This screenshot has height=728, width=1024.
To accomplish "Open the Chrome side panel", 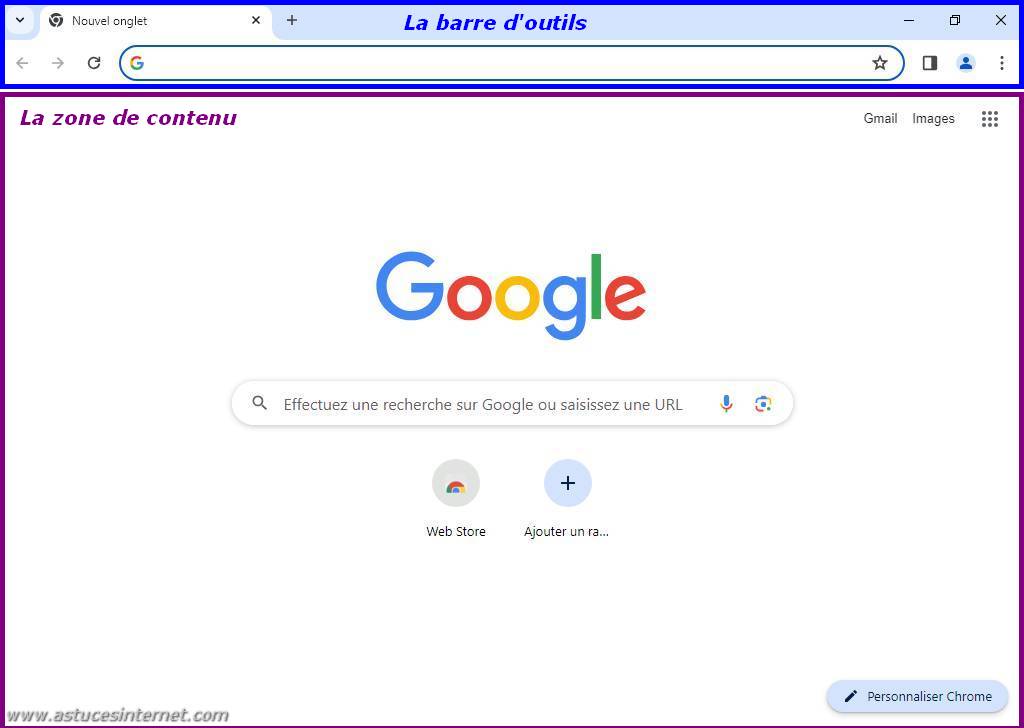I will coord(929,62).
